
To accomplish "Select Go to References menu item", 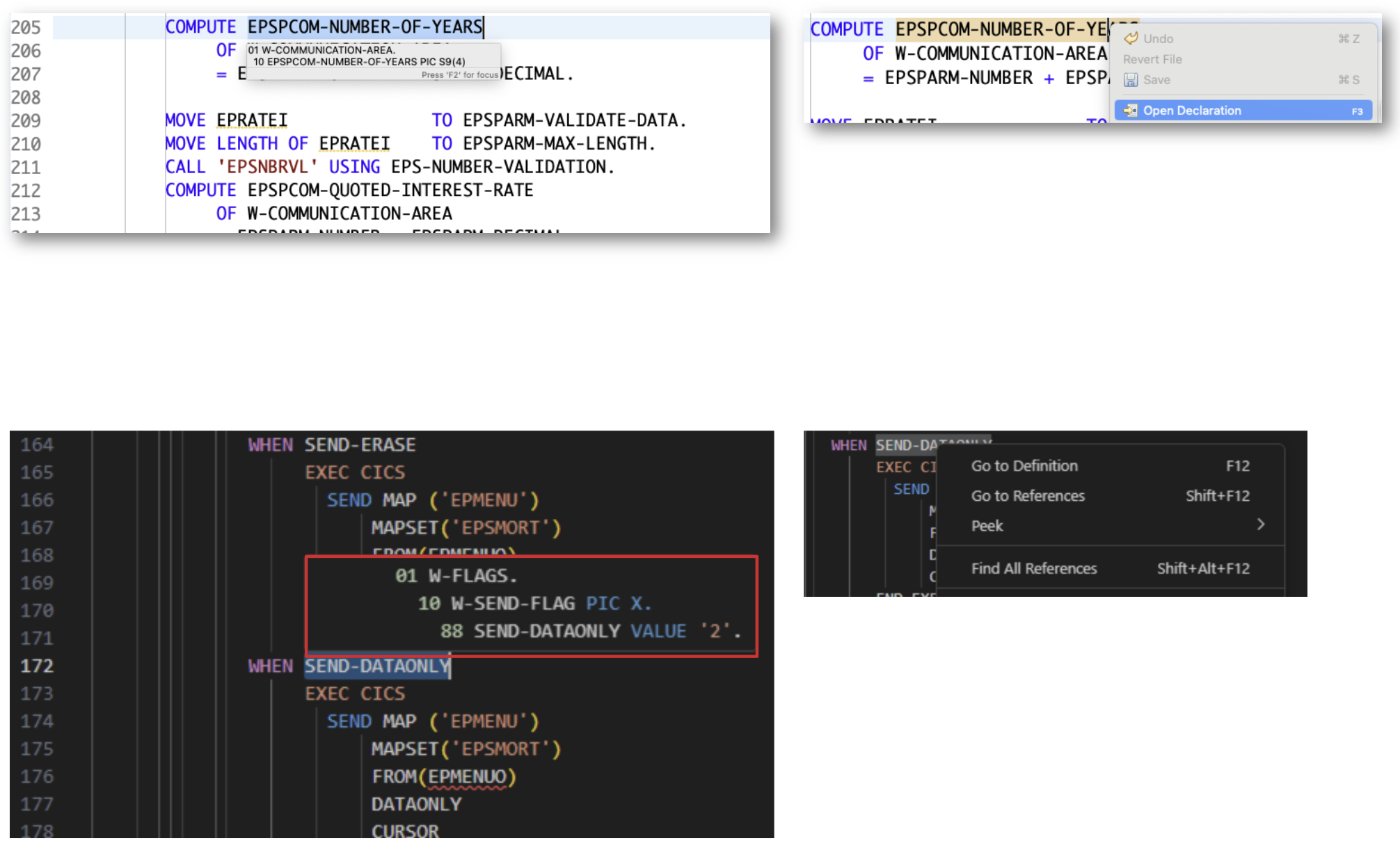I will tap(1028, 496).
